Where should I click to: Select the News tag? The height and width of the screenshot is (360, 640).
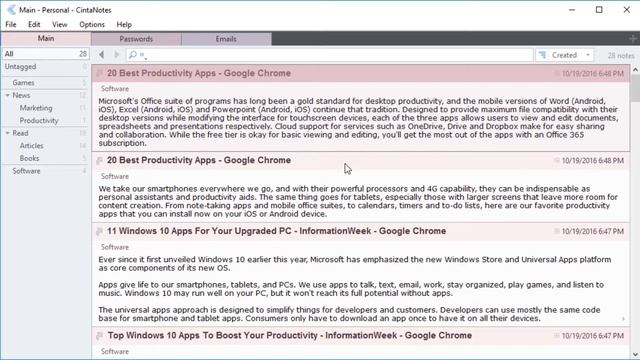pos(21,95)
